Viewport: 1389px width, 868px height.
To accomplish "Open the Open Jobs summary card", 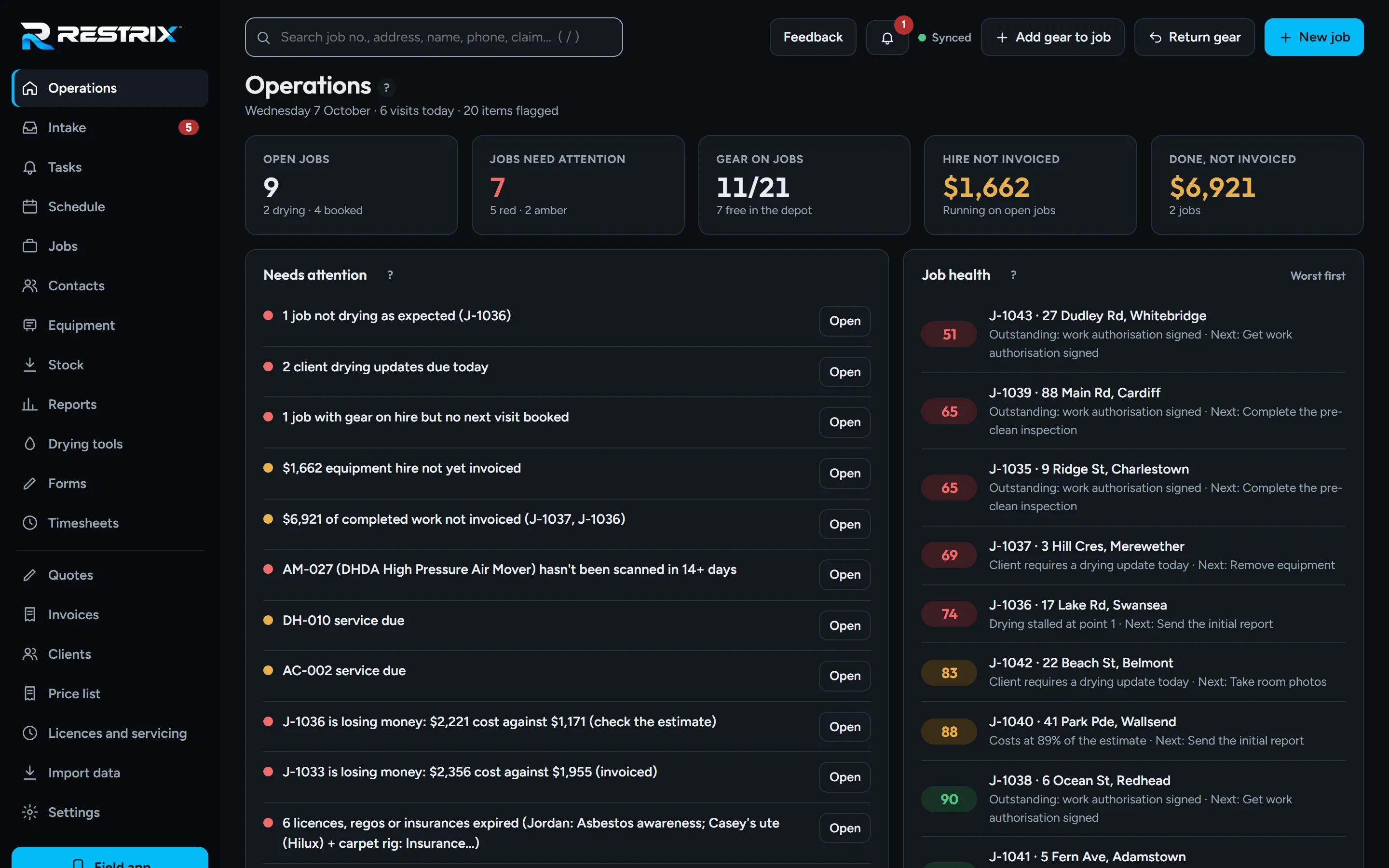I will pyautogui.click(x=351, y=185).
